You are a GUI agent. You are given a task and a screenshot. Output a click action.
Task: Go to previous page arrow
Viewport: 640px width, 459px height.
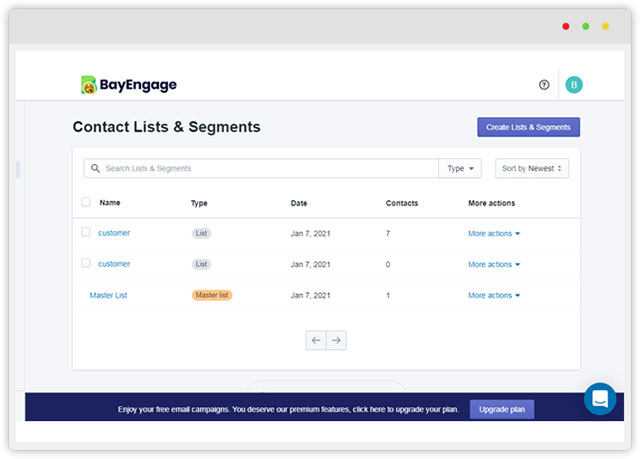[316, 340]
